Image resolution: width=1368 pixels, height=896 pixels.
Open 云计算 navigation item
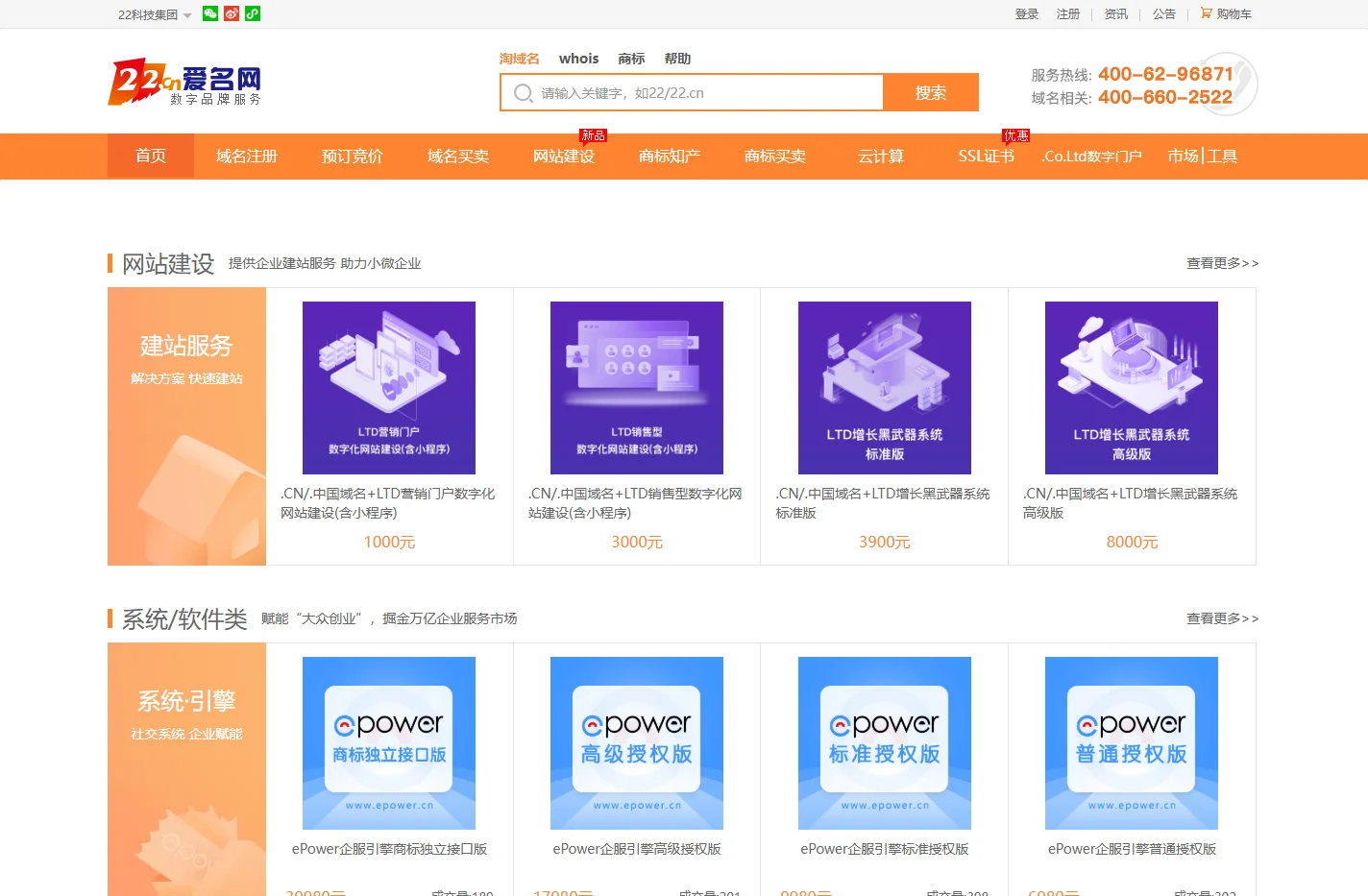pos(881,156)
